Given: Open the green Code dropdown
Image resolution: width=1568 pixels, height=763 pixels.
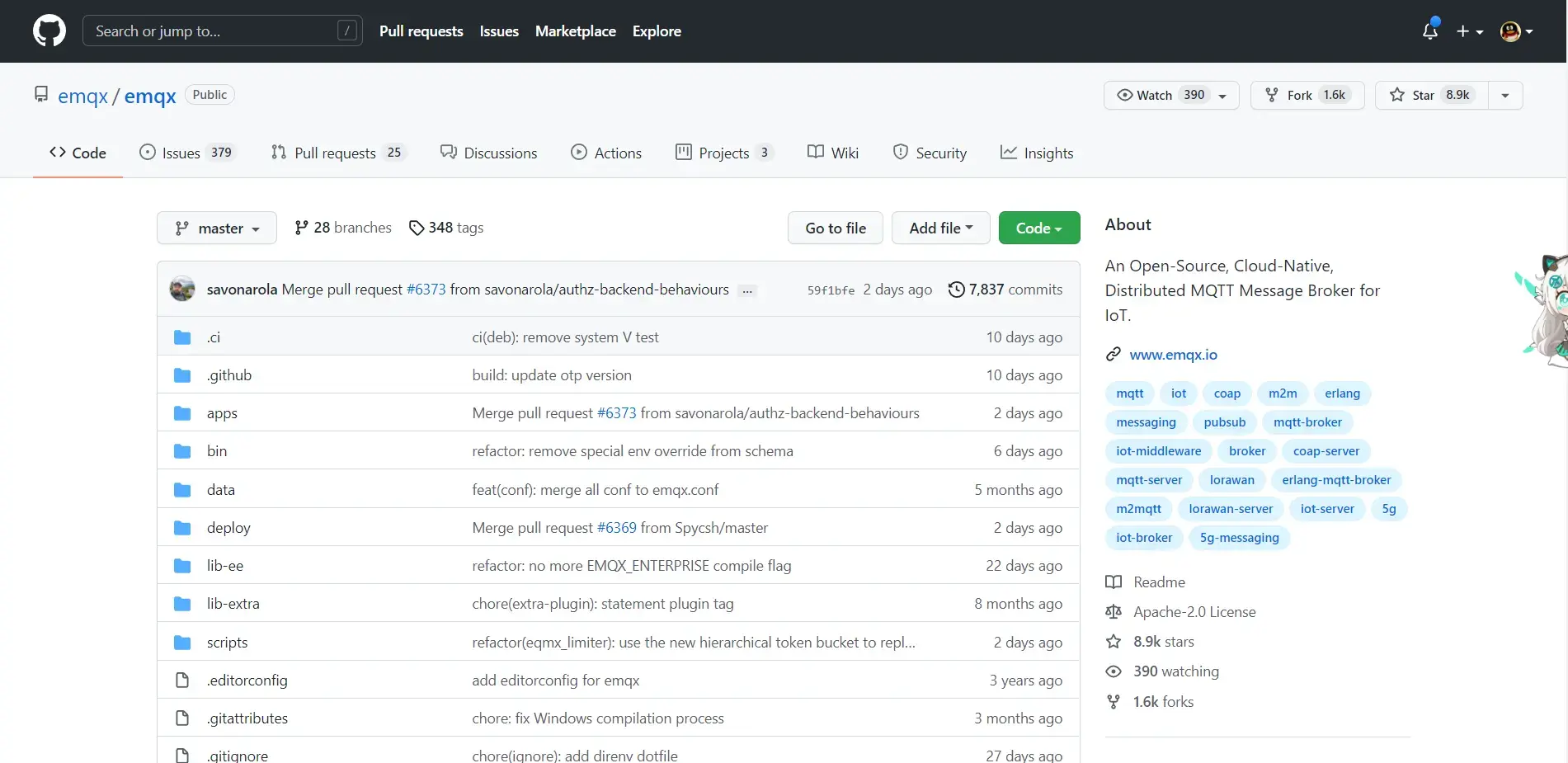Looking at the screenshot, I should pos(1038,228).
